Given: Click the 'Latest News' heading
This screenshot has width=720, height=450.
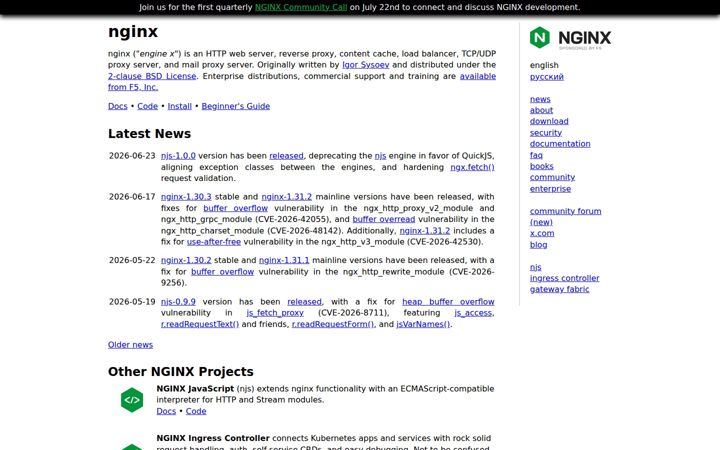Looking at the screenshot, I should coord(149,134).
